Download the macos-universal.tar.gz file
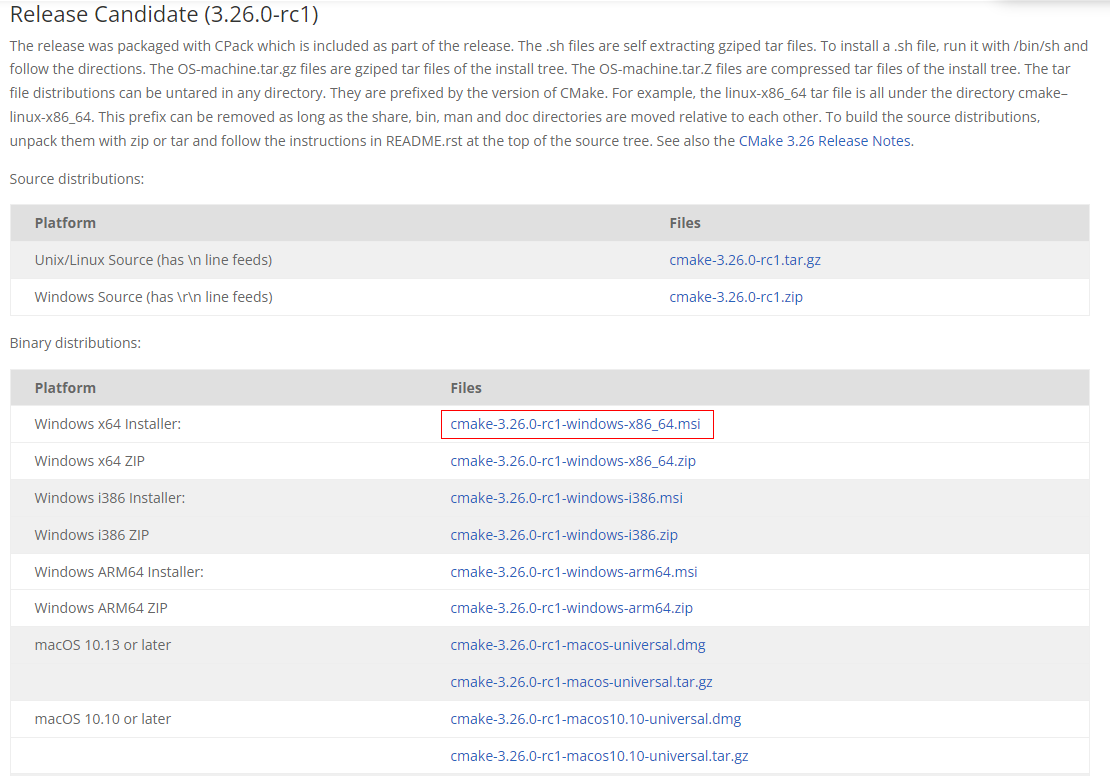1110x776 pixels. click(581, 682)
